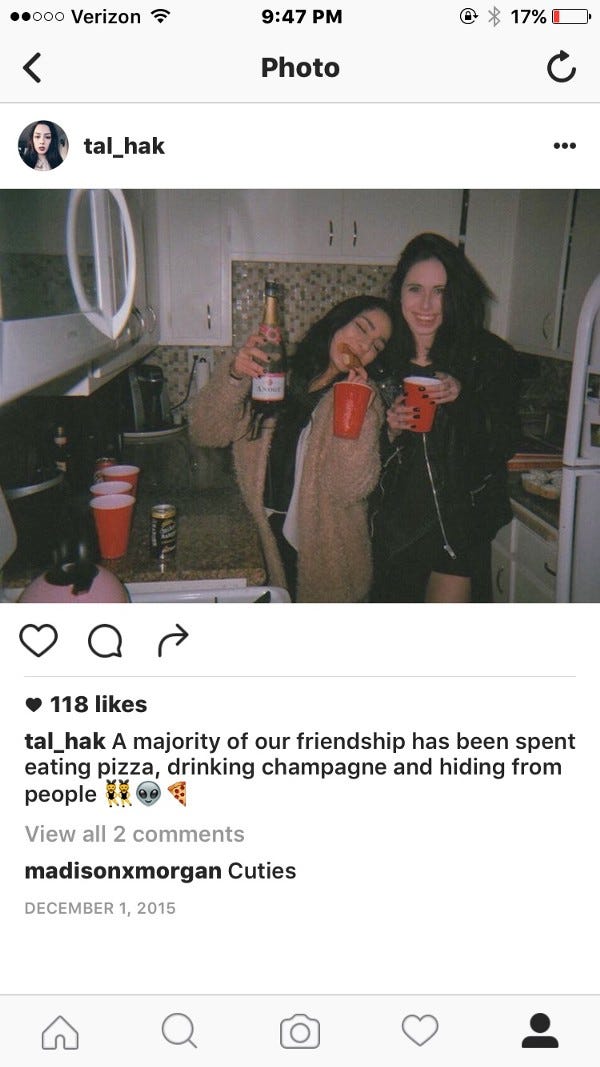This screenshot has height=1067, width=600.
Task: Open the madisonxmorgan commenter profile
Action: (123, 871)
